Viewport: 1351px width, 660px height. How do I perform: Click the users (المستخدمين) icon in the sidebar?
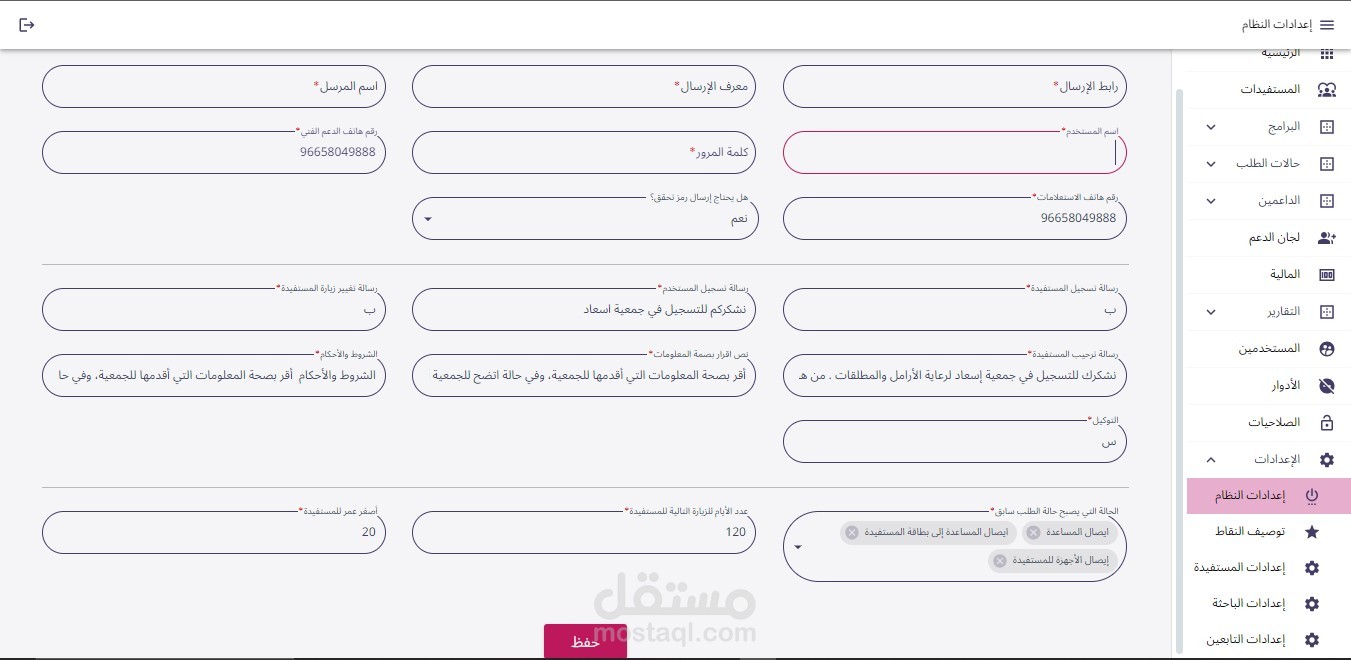1327,349
